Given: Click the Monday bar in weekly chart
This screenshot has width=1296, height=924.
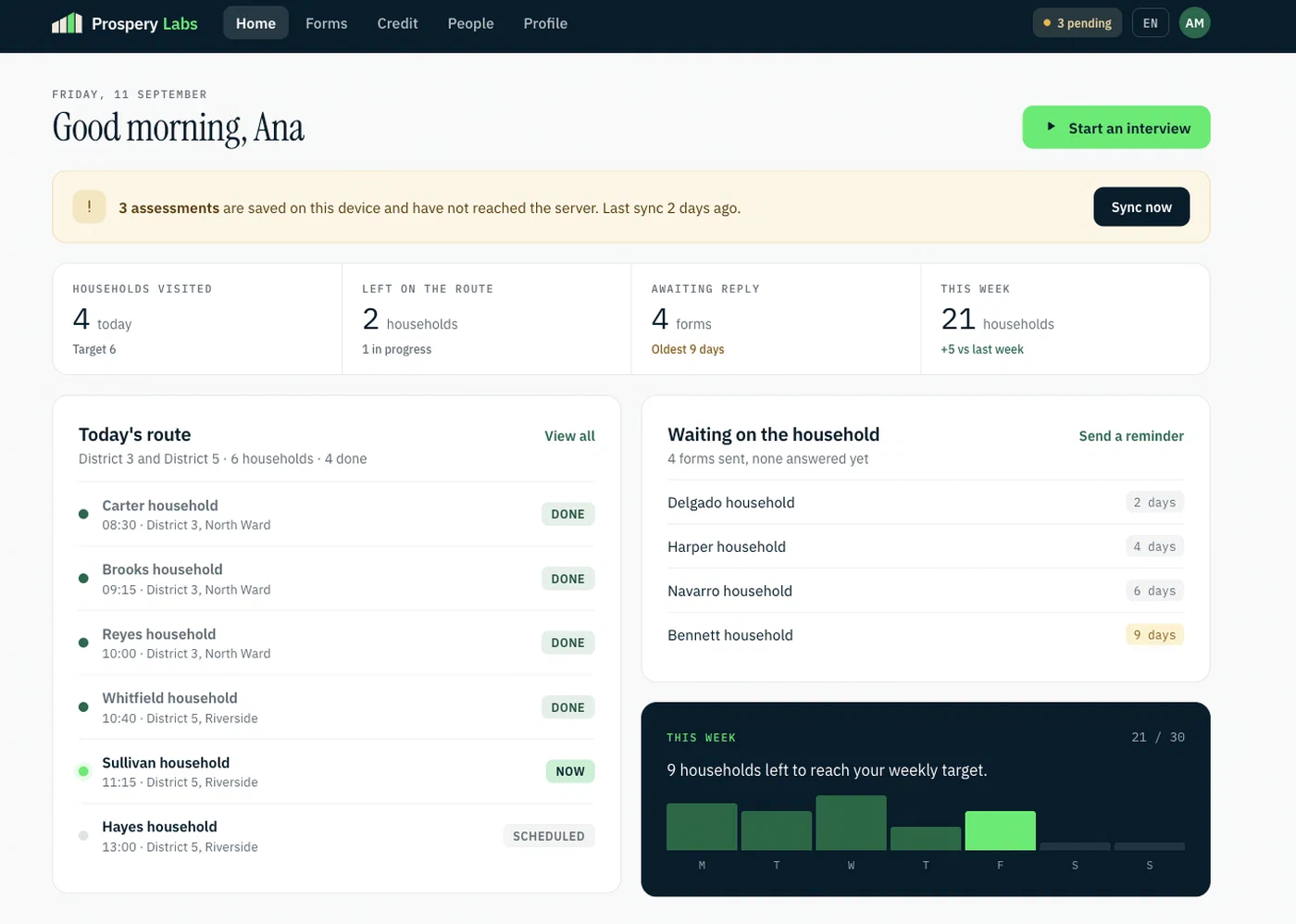Looking at the screenshot, I should coord(702,827).
